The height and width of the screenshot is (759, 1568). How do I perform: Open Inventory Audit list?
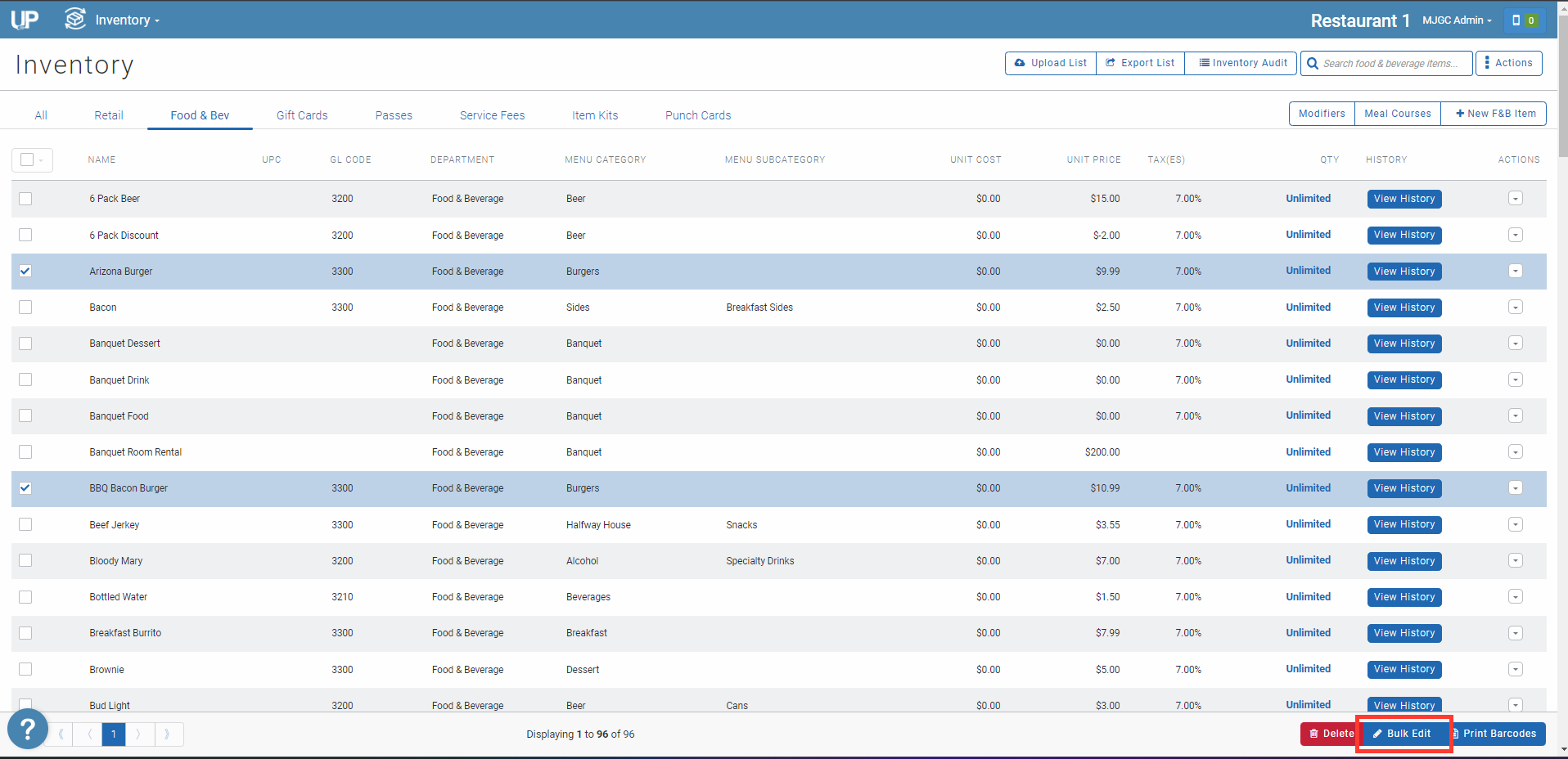(1242, 63)
